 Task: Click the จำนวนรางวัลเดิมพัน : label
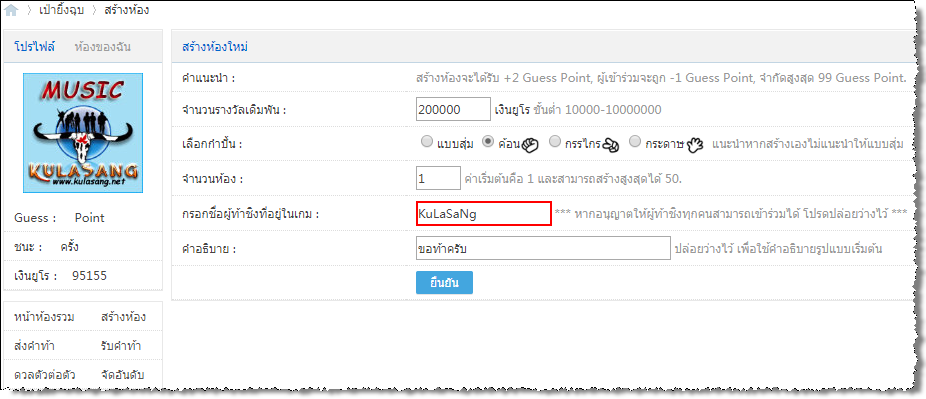pyautogui.click(x=235, y=110)
